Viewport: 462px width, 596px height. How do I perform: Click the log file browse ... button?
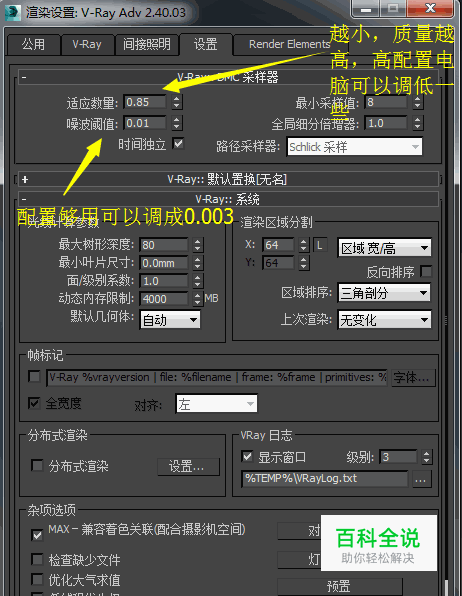point(421,479)
